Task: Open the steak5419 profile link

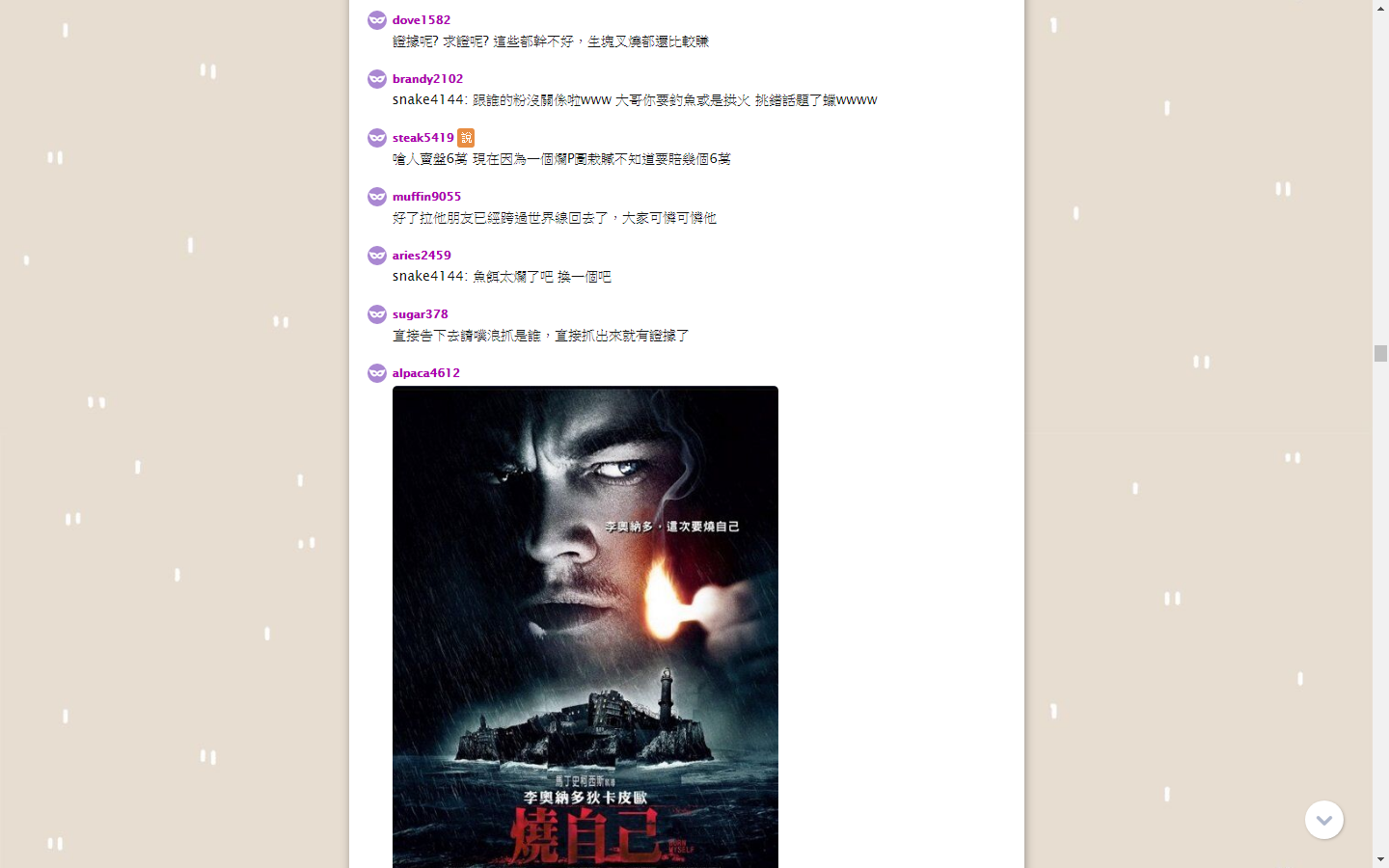Action: click(422, 138)
